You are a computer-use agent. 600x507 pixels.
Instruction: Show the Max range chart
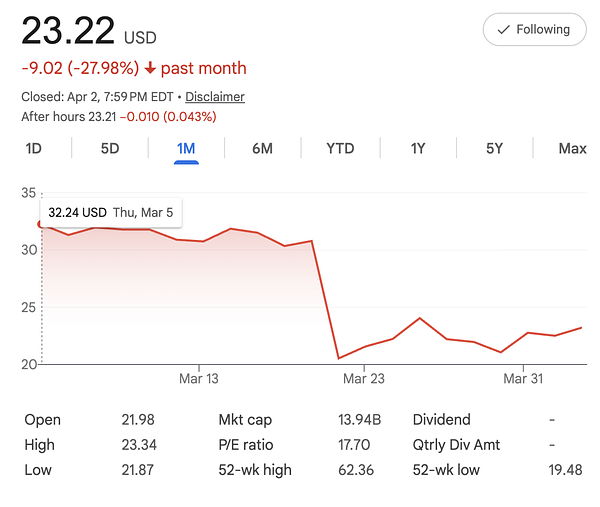pos(572,148)
